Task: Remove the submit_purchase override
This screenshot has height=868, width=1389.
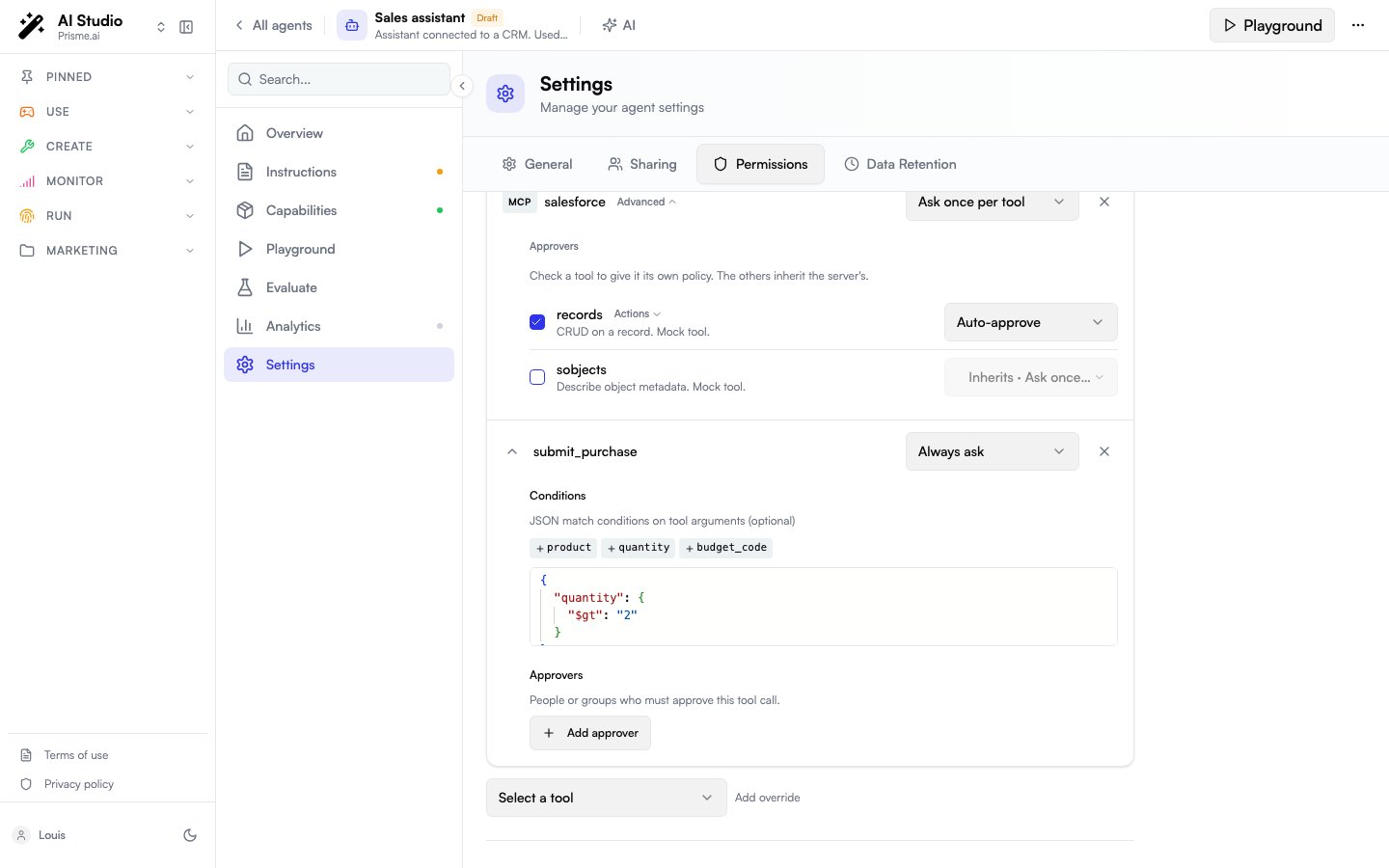Action: point(1104,451)
